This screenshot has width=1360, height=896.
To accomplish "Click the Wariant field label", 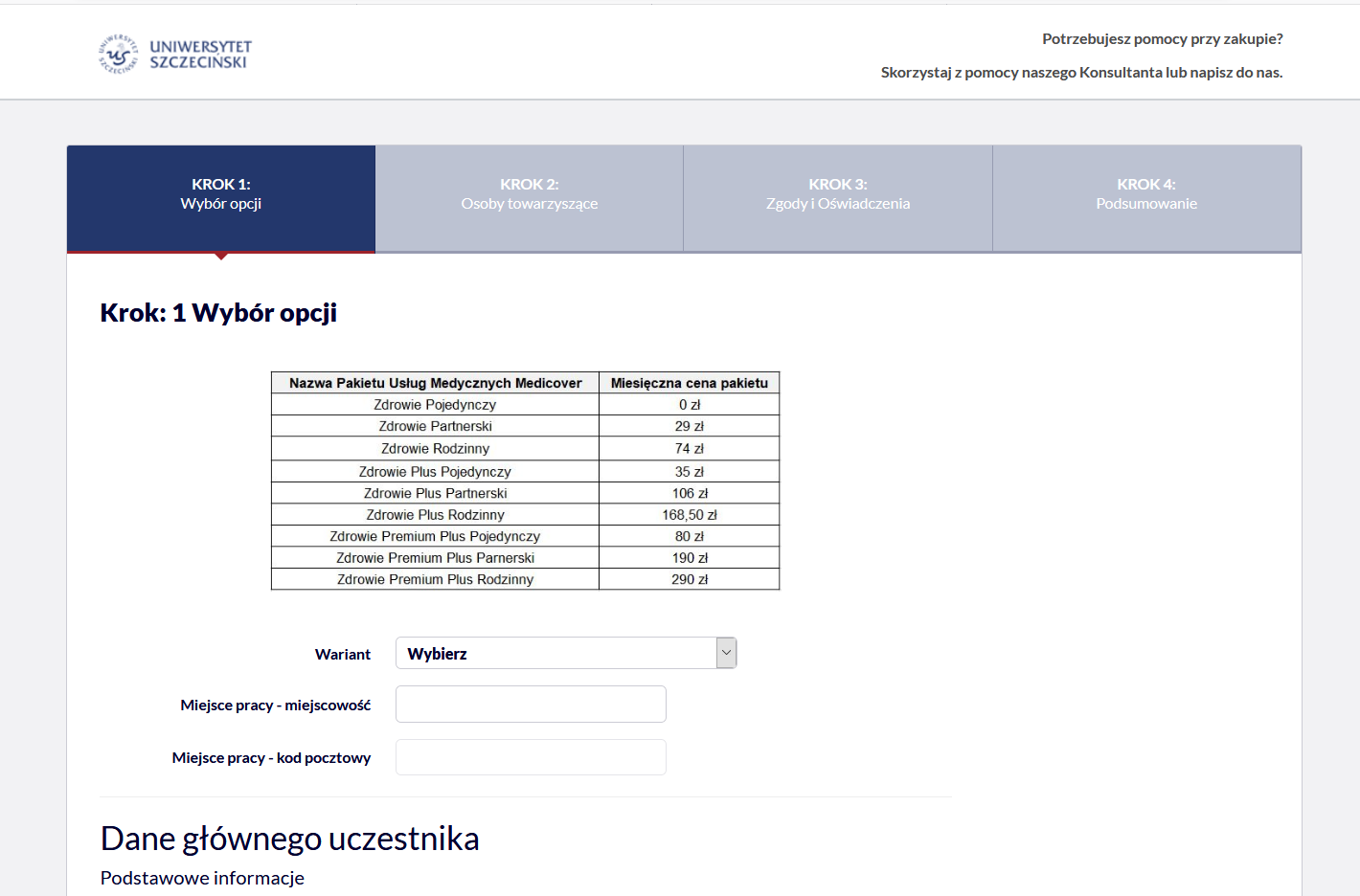I will pyautogui.click(x=342, y=654).
